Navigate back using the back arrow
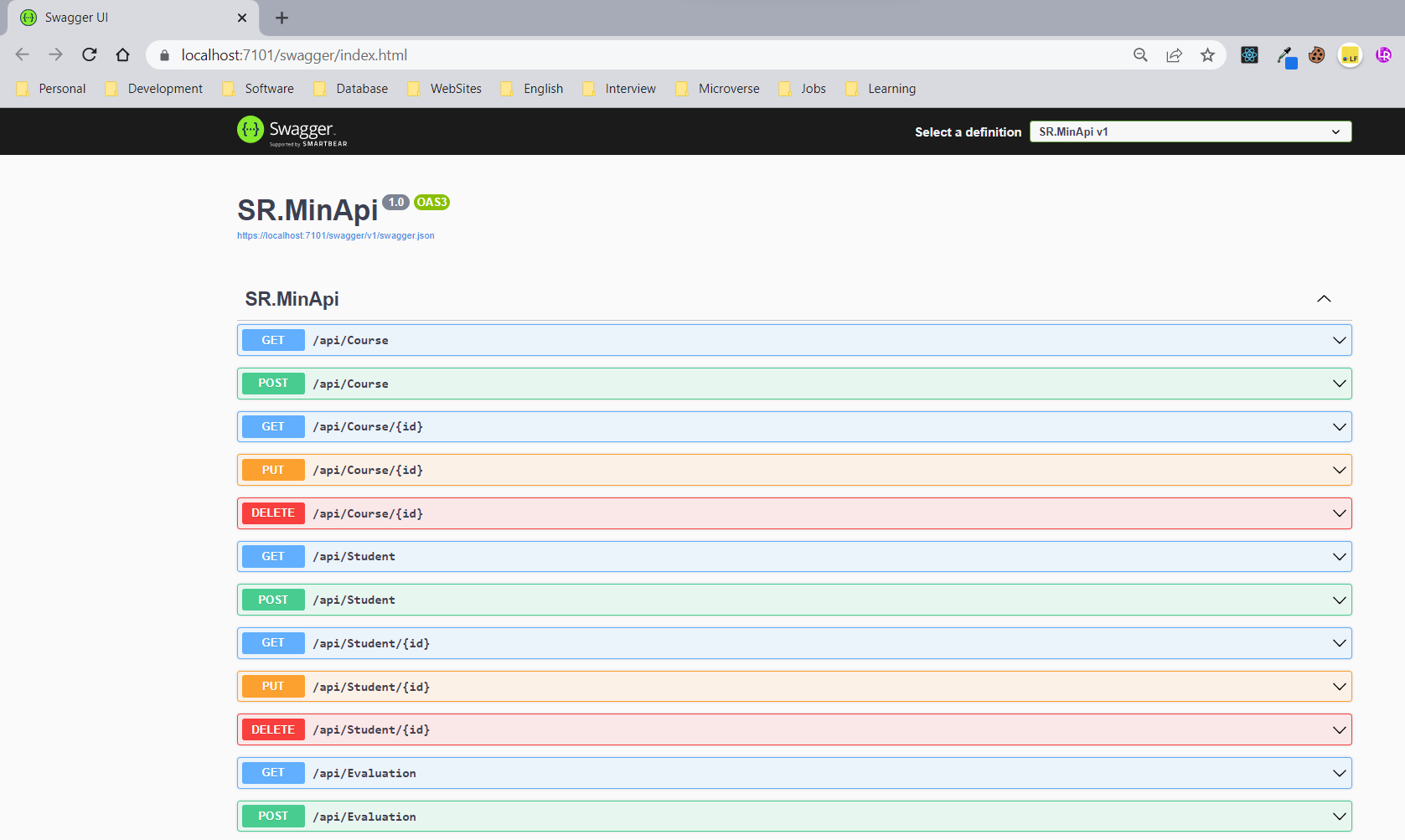Image resolution: width=1405 pixels, height=840 pixels. tap(22, 54)
